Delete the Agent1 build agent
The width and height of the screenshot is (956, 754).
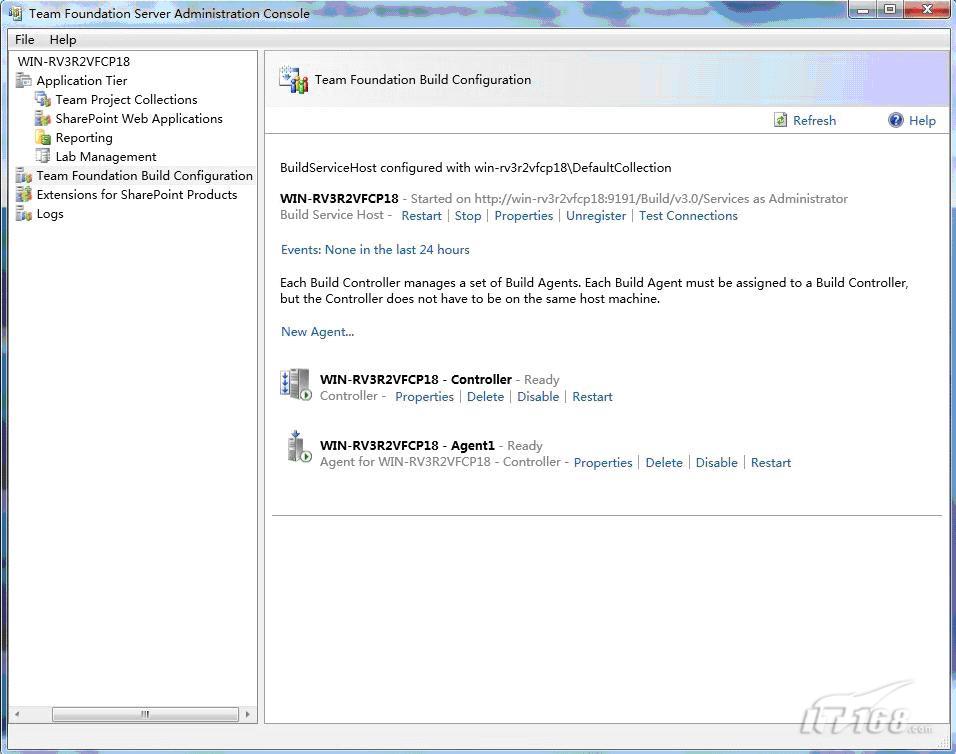[664, 463]
